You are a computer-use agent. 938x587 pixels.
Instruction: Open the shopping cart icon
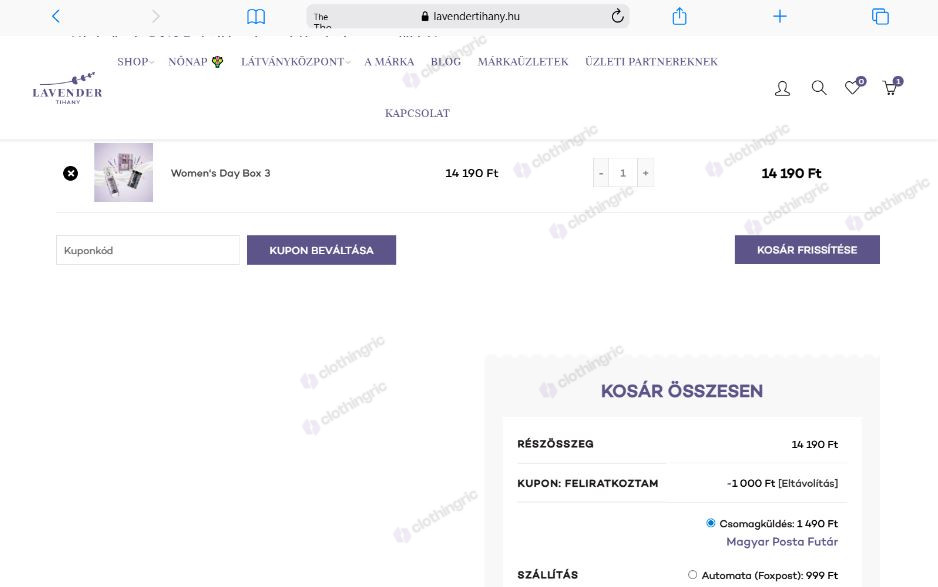pos(891,87)
